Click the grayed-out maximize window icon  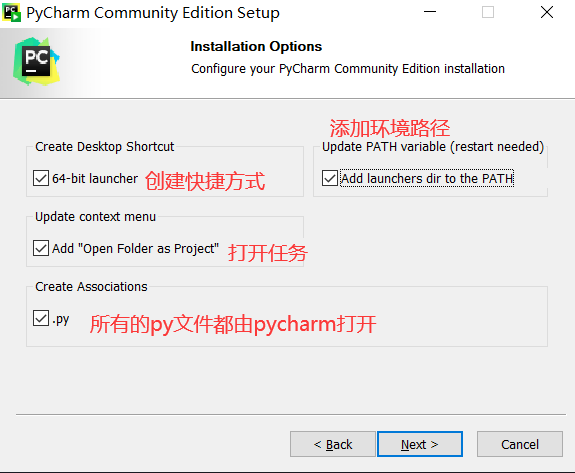pyautogui.click(x=488, y=12)
